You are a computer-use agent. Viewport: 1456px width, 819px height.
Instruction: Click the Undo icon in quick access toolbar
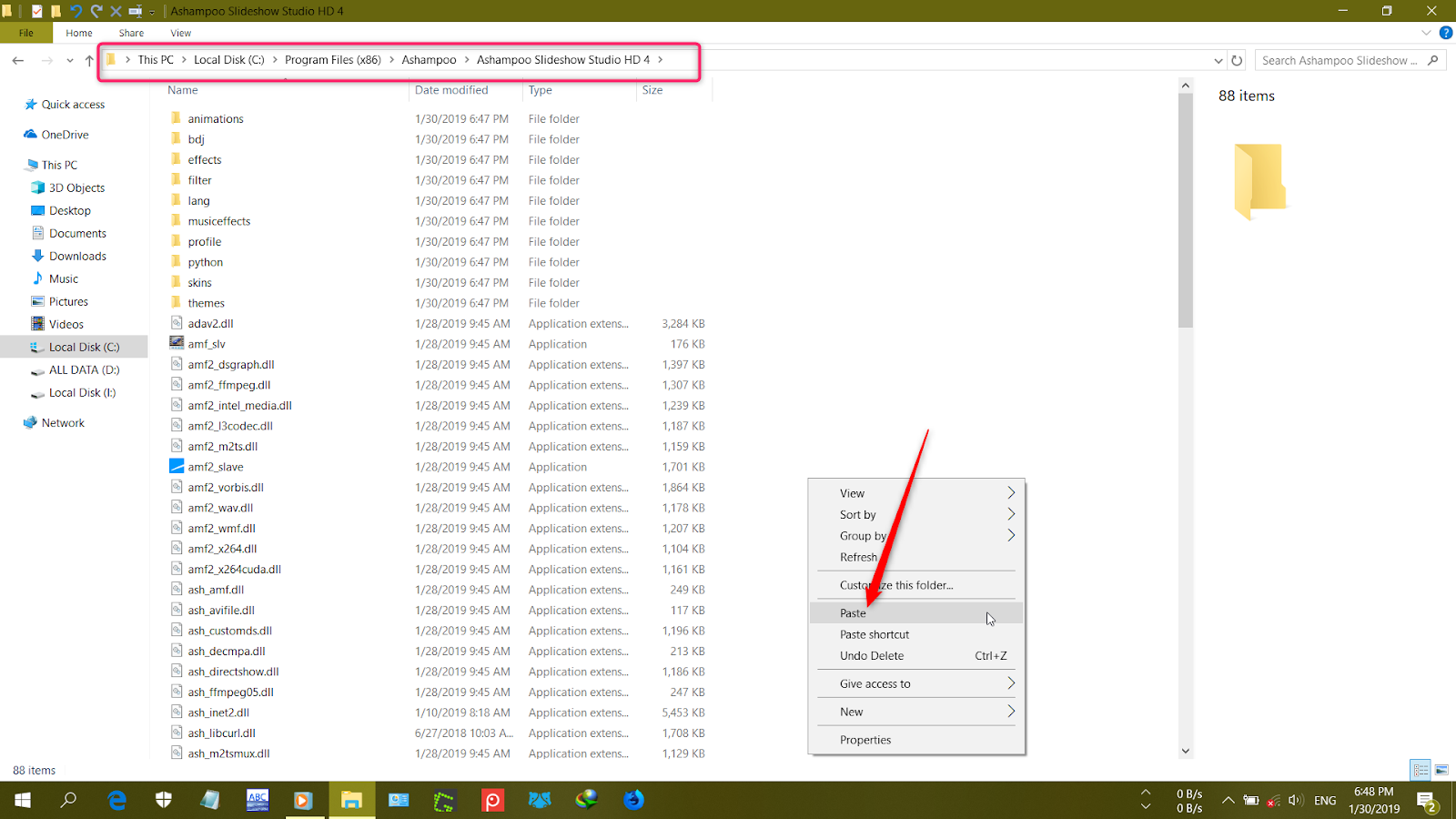[76, 11]
